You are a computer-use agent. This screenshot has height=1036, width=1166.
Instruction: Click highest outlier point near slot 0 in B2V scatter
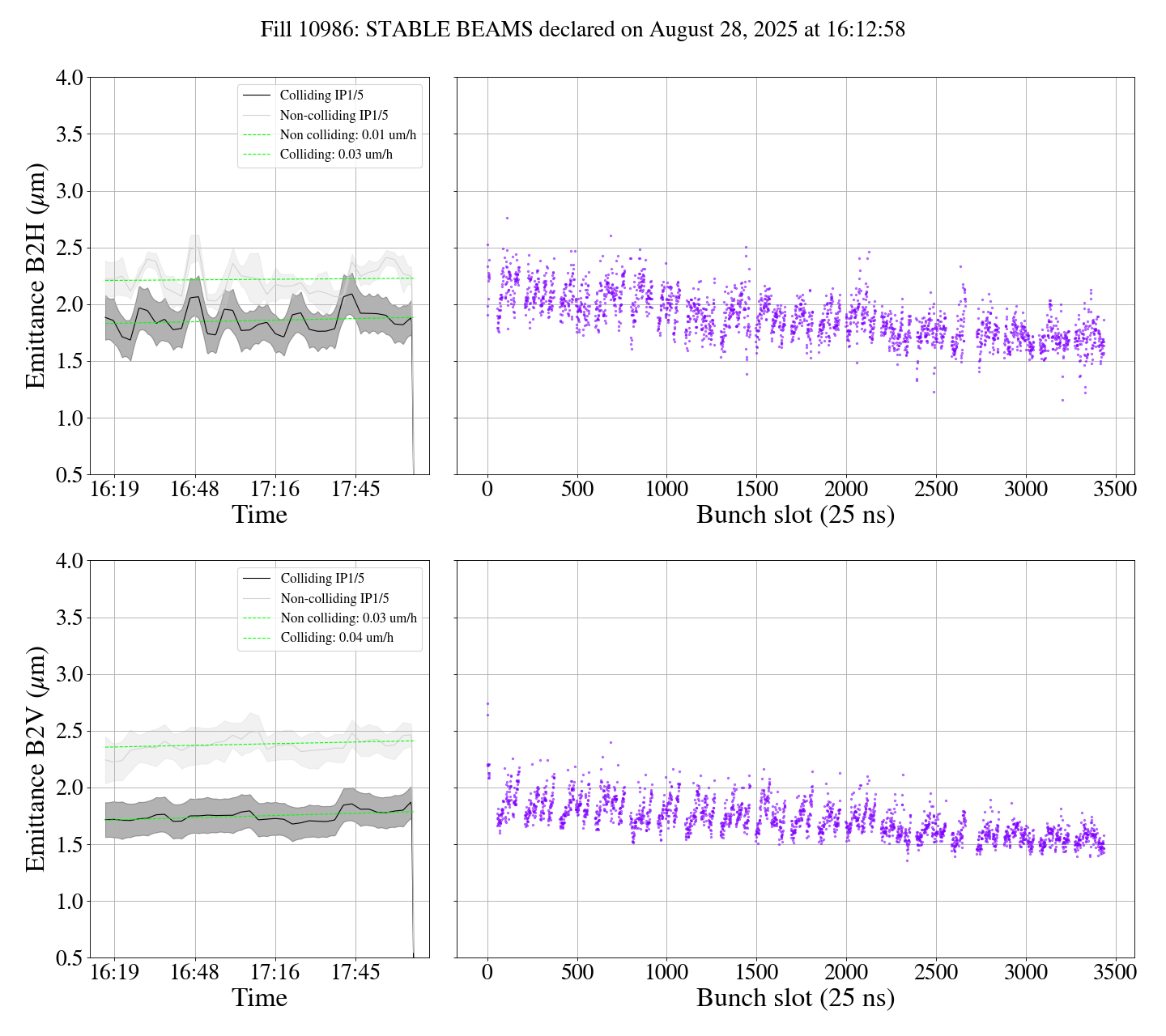(487, 703)
